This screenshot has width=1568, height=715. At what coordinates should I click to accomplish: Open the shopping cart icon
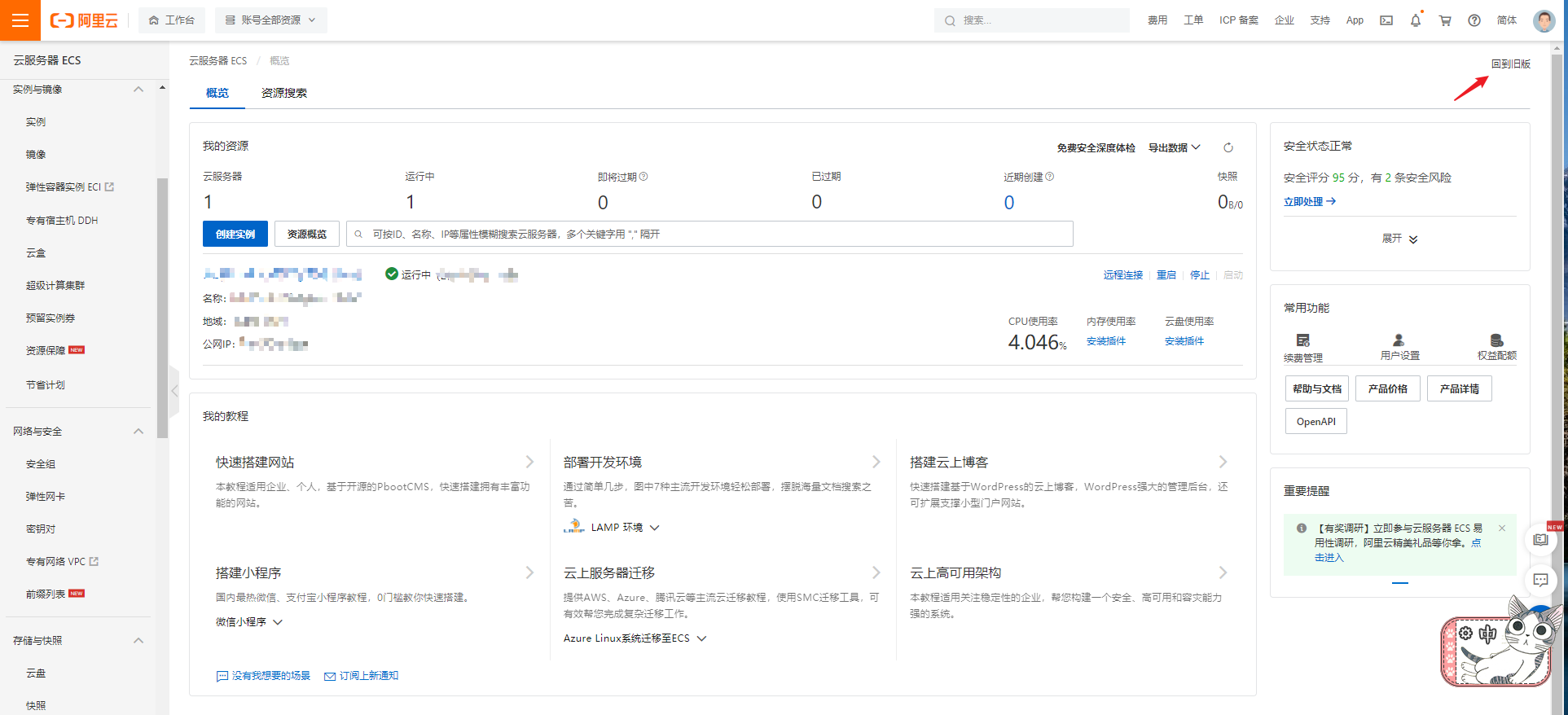[x=1445, y=20]
